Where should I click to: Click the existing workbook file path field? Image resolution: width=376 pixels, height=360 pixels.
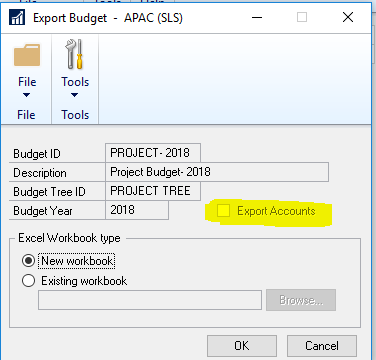[150, 300]
